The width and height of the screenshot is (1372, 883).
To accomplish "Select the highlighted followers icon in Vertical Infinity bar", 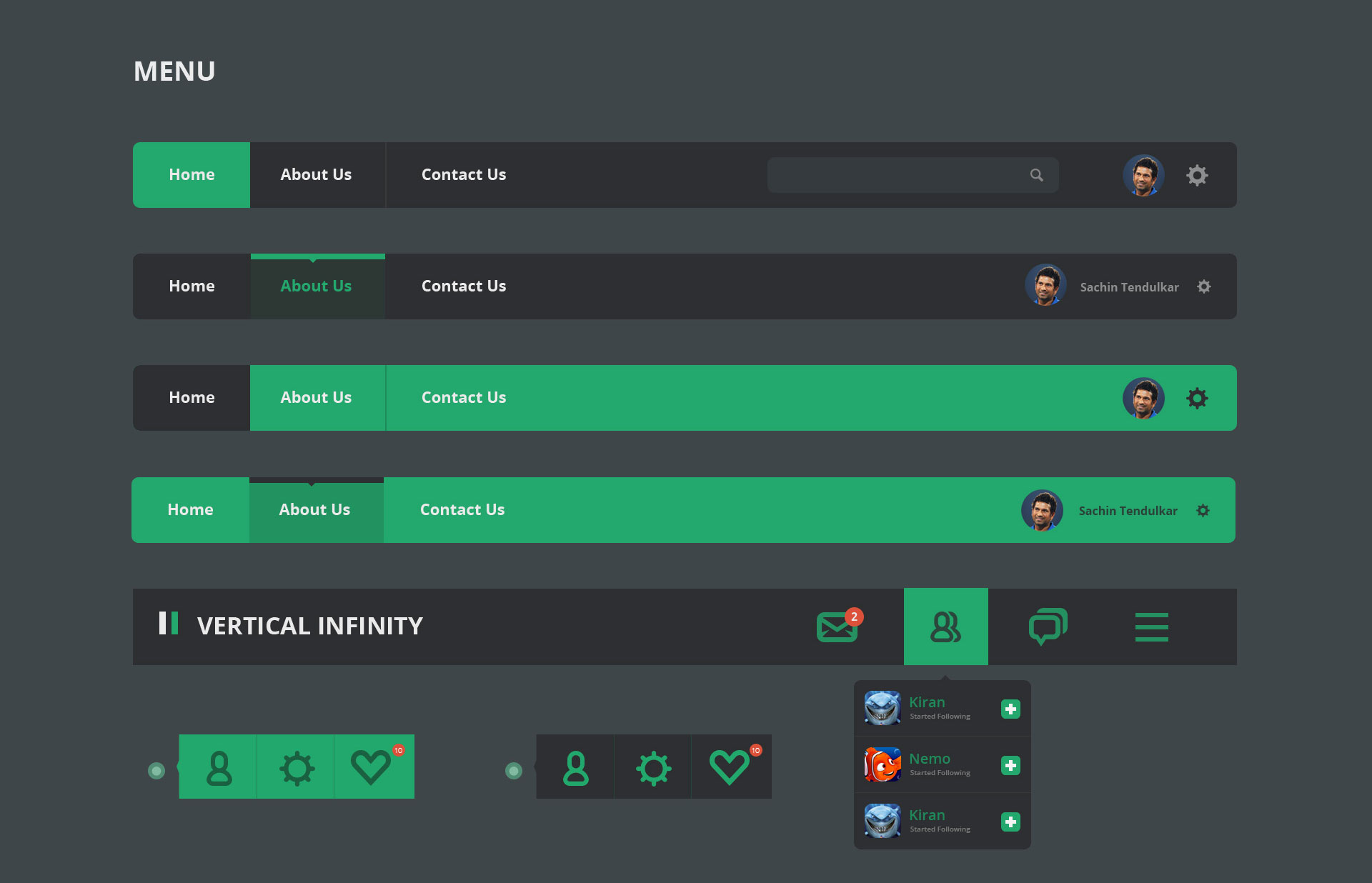I will (945, 627).
